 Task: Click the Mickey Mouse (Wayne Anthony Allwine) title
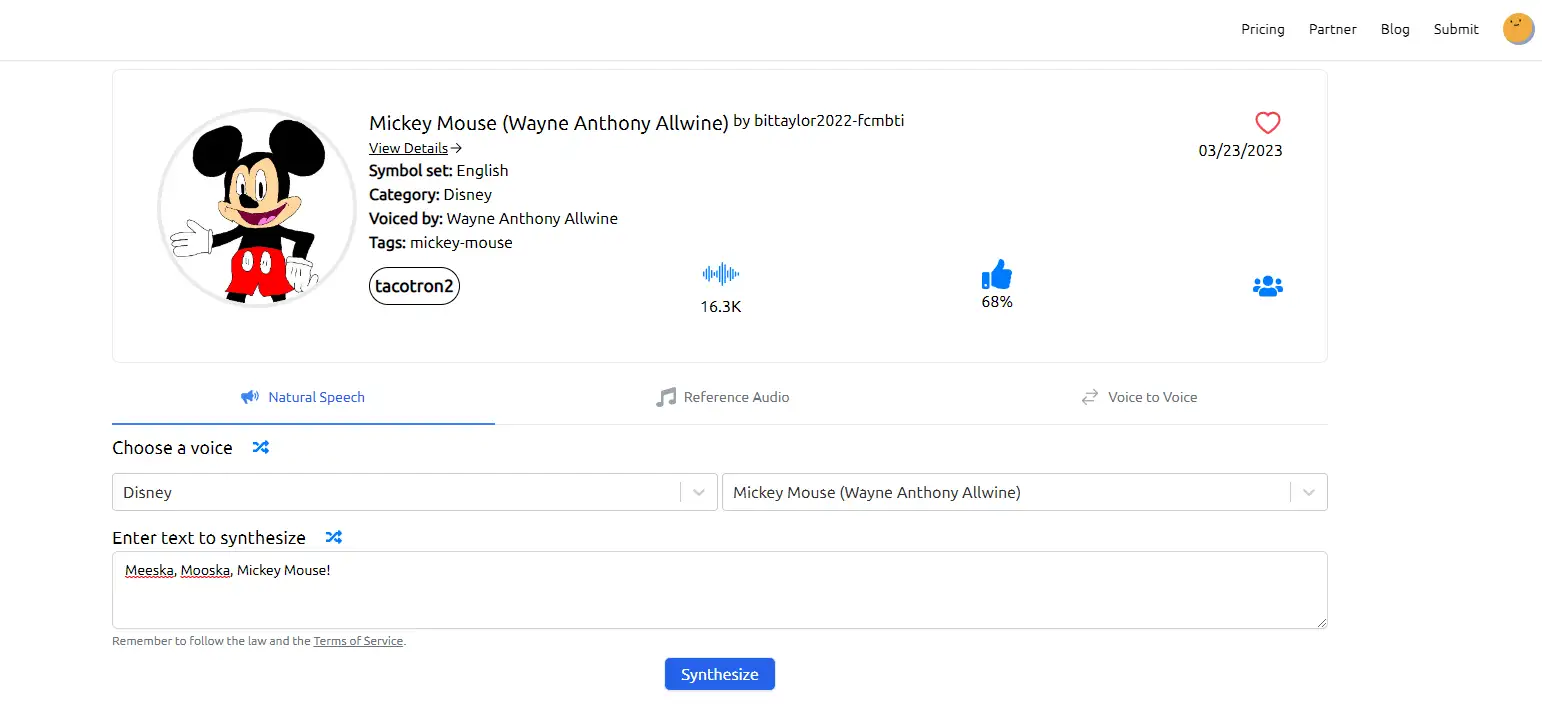click(549, 123)
